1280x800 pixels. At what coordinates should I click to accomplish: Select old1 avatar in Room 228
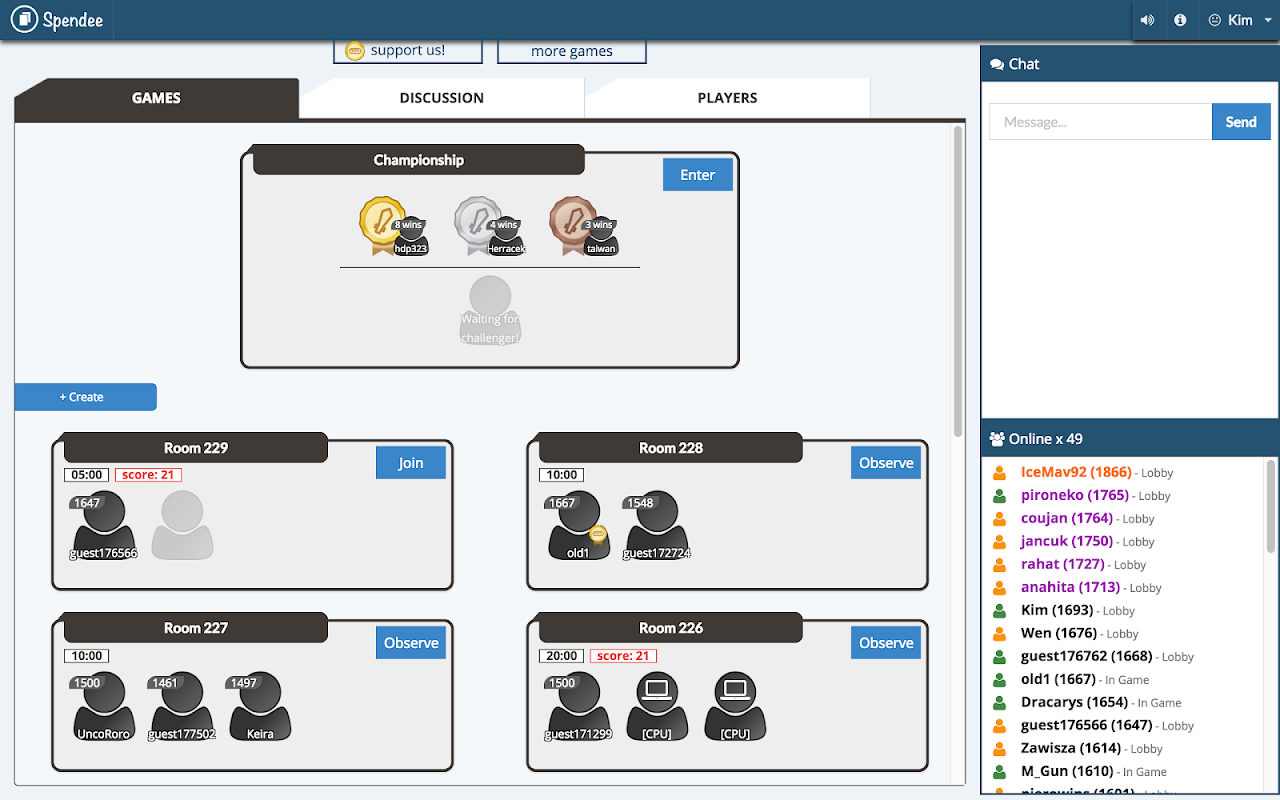578,525
